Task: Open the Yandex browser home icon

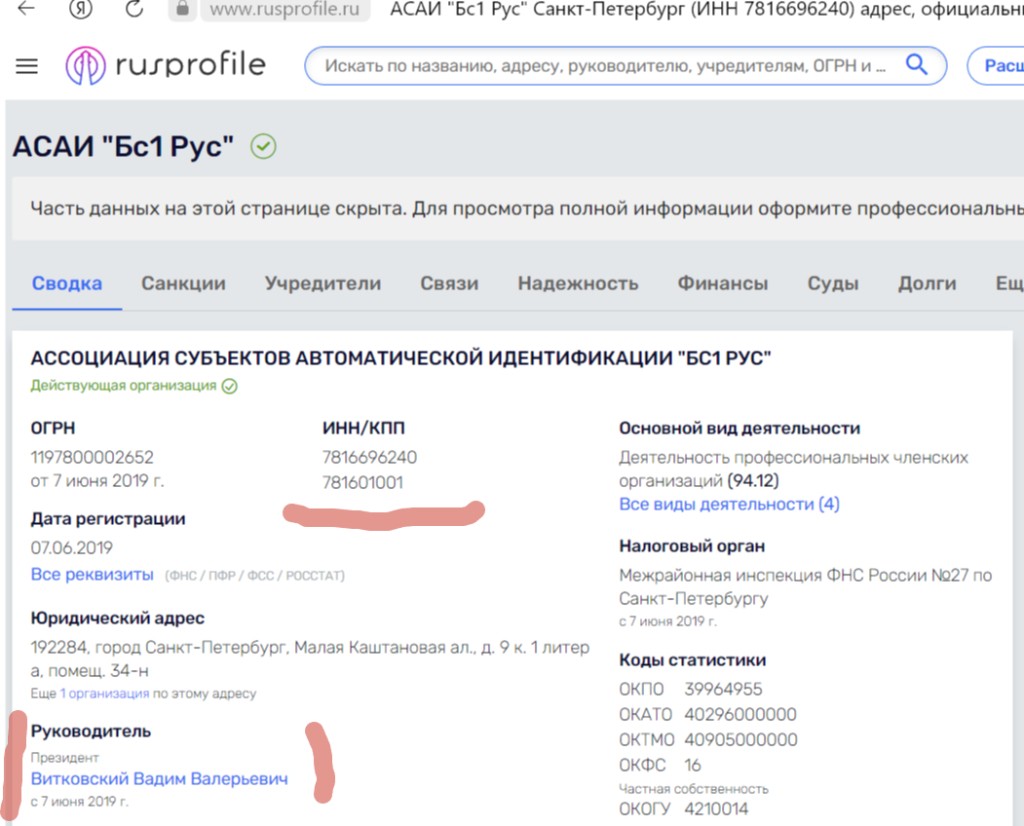Action: (81, 9)
